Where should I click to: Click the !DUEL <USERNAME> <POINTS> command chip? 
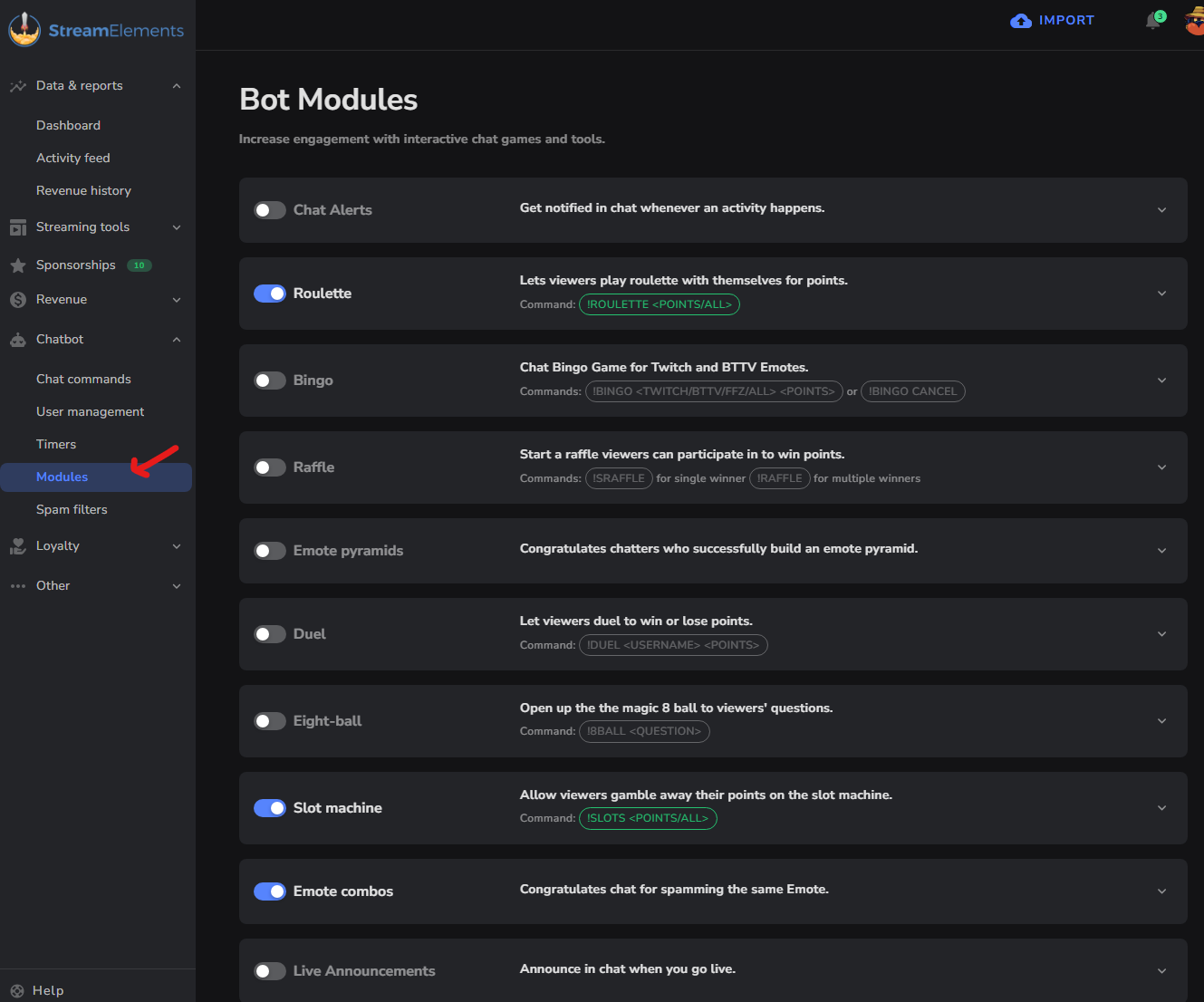(x=673, y=645)
